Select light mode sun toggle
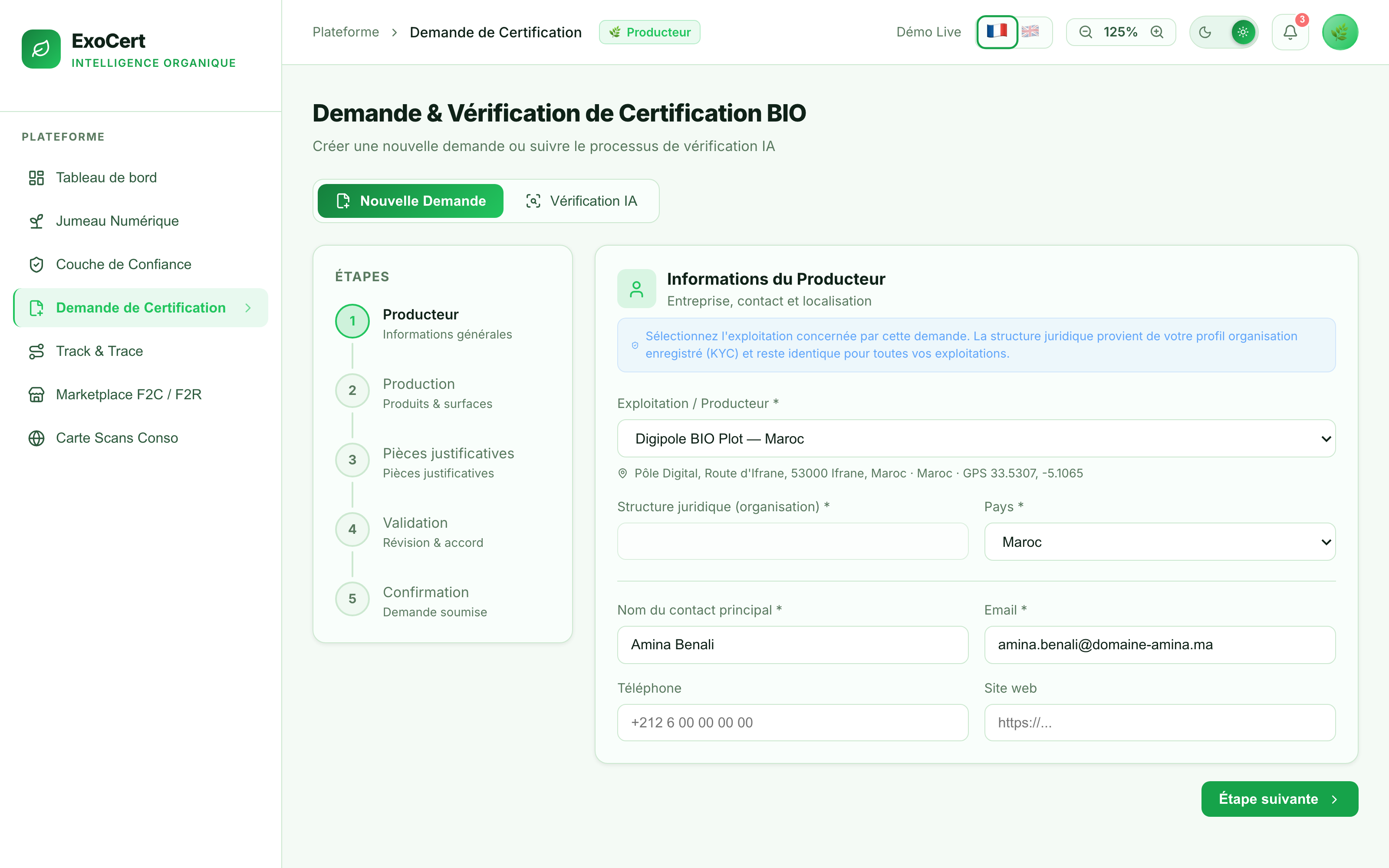This screenshot has width=1389, height=868. point(1243,32)
